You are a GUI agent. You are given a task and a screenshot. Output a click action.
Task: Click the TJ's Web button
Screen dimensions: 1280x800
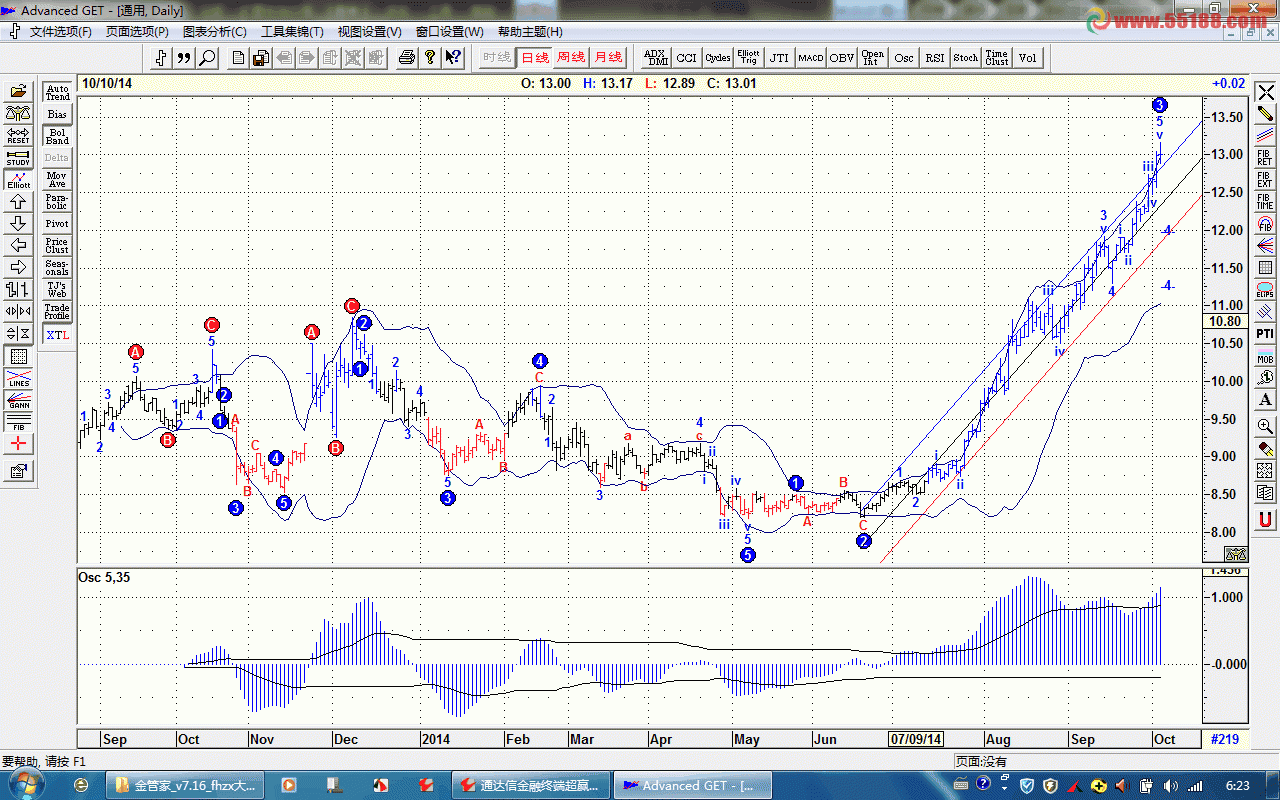57,290
